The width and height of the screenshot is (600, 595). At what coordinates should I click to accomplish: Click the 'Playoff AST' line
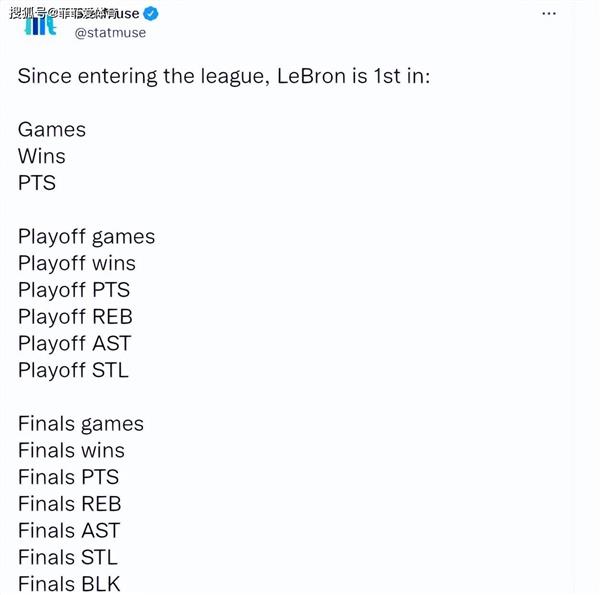pos(75,344)
